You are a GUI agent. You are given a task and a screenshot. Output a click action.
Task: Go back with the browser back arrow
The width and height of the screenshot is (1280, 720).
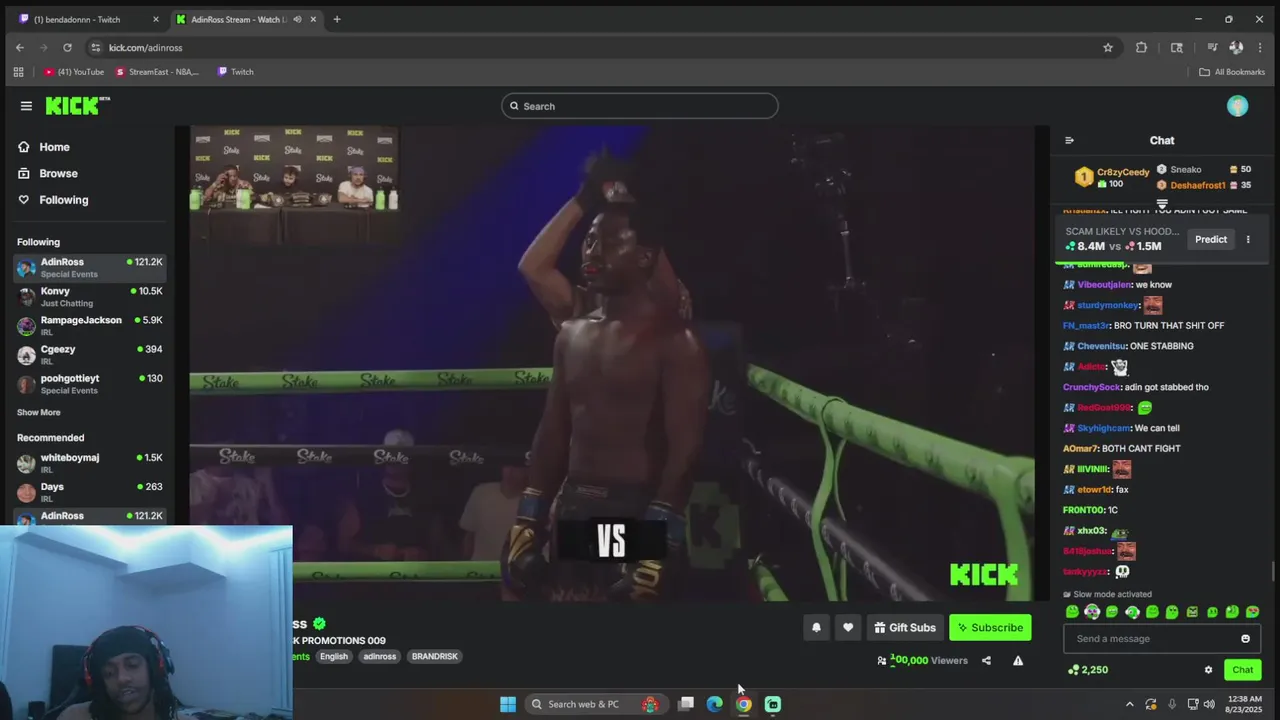point(19,47)
